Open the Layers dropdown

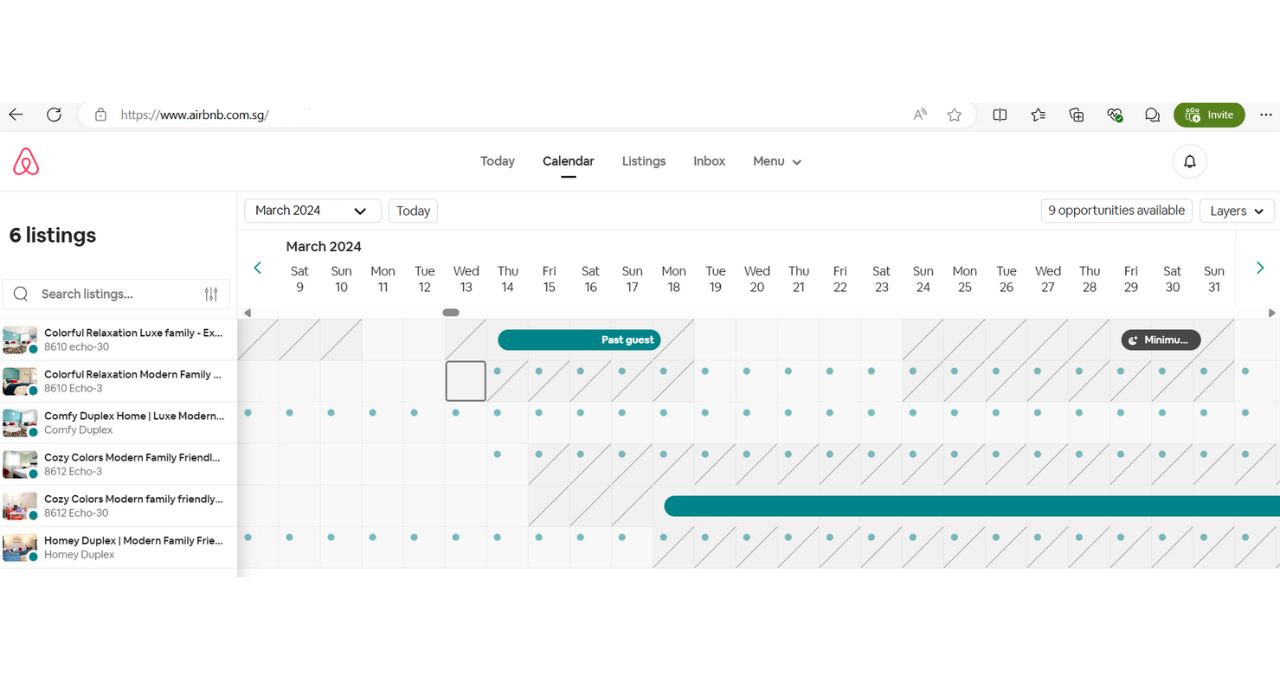(x=1237, y=211)
